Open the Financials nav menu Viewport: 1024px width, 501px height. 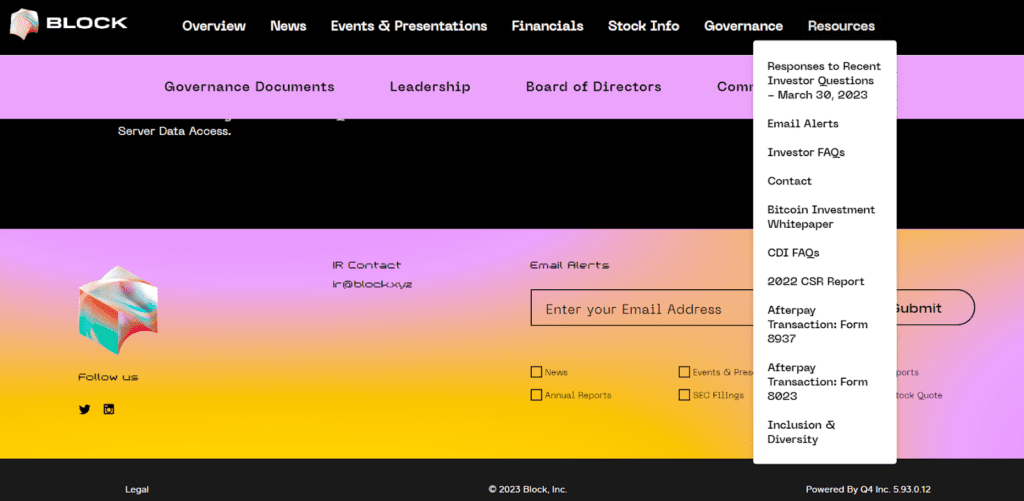[x=547, y=26]
